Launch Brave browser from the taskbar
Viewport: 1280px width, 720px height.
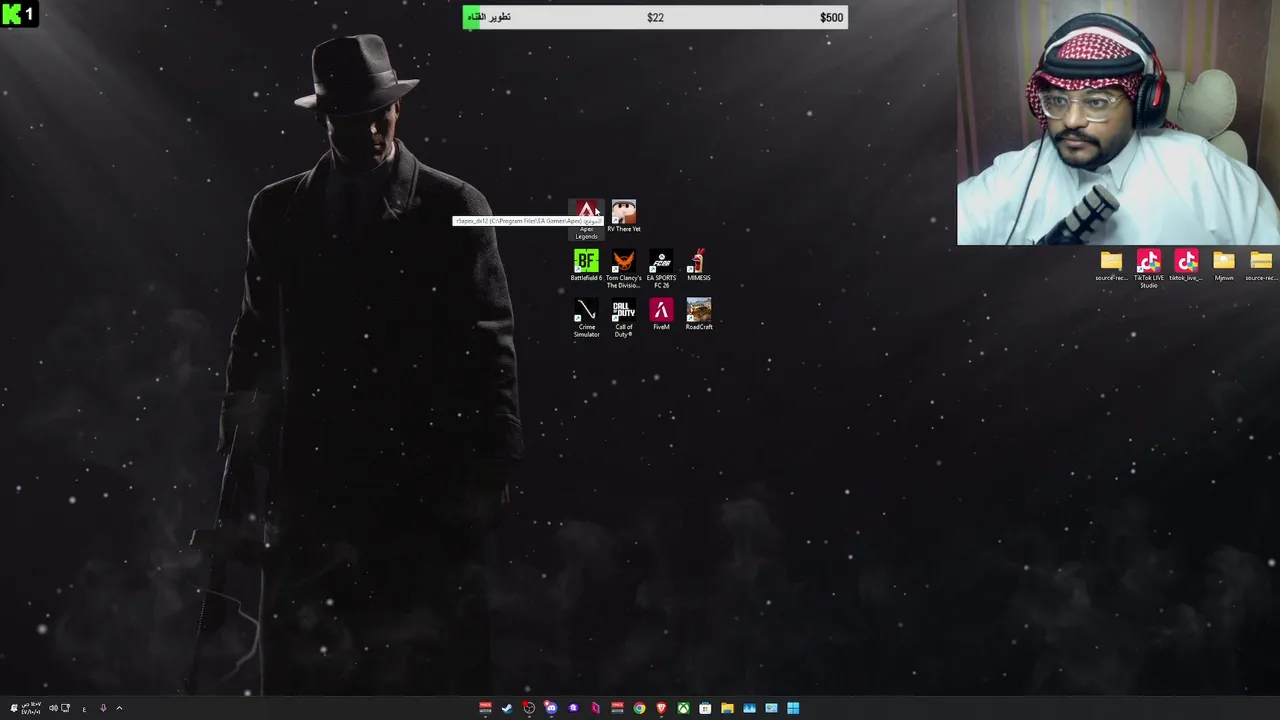point(661,708)
